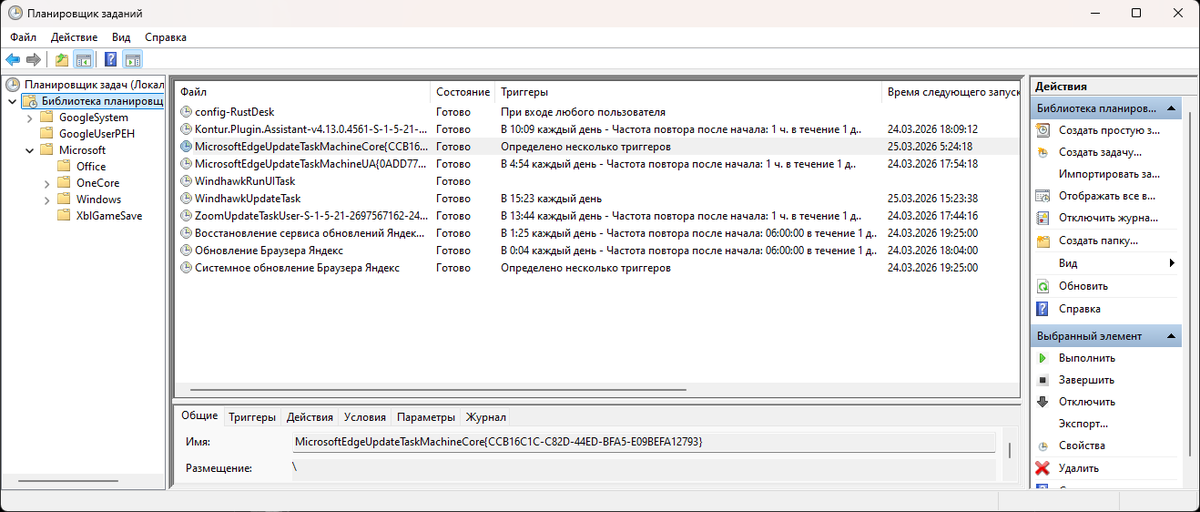Collapse the Microsoft tree node
This screenshot has height=512, width=1200.
pos(29,150)
